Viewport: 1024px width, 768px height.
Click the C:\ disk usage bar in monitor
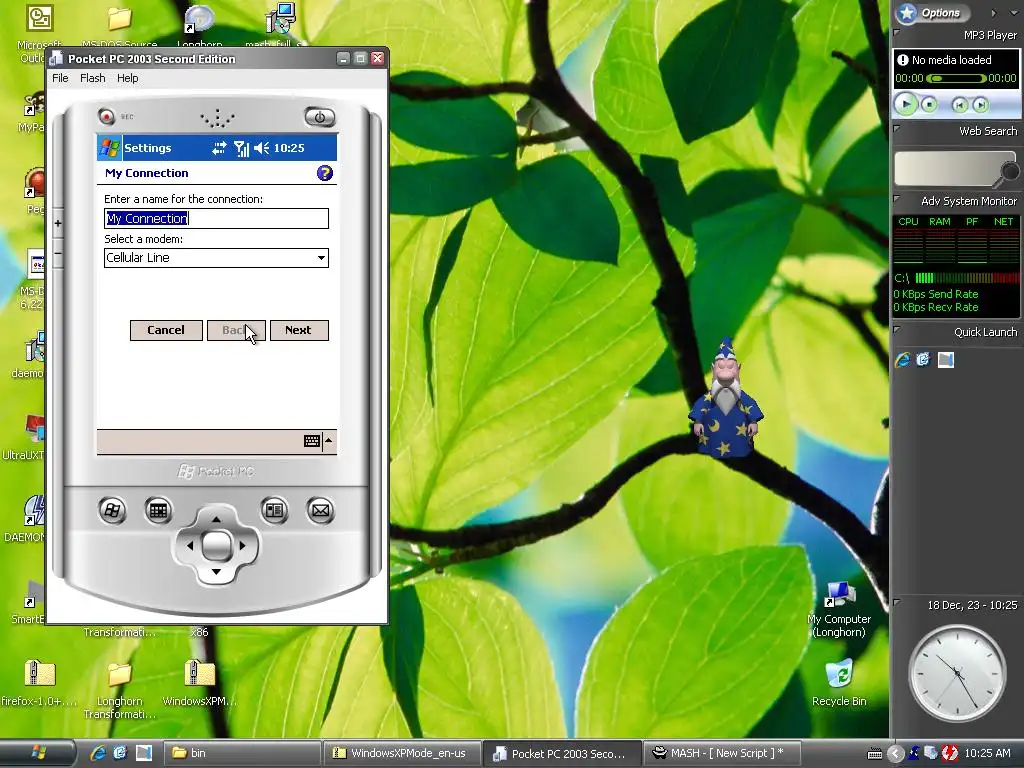pyautogui.click(x=967, y=278)
